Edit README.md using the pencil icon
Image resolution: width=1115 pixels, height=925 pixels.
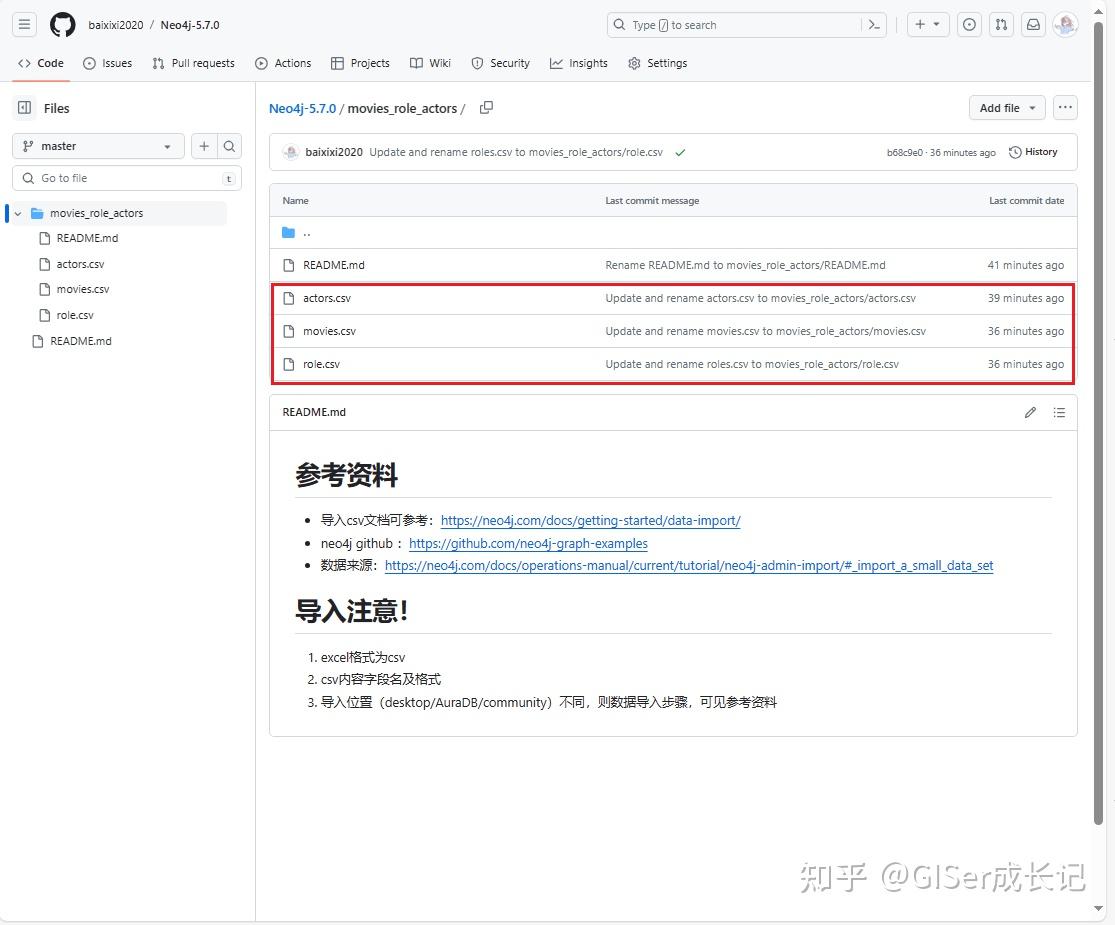point(1030,412)
